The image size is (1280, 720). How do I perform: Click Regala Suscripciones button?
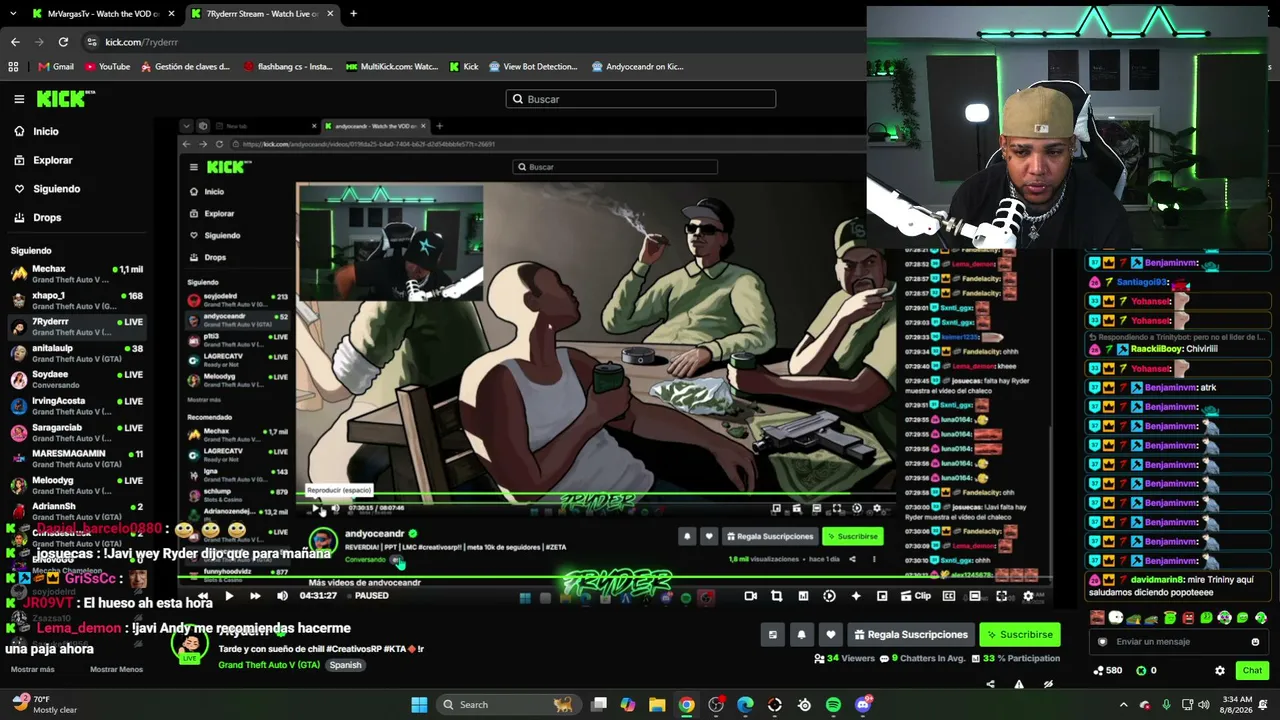pyautogui.click(x=910, y=635)
